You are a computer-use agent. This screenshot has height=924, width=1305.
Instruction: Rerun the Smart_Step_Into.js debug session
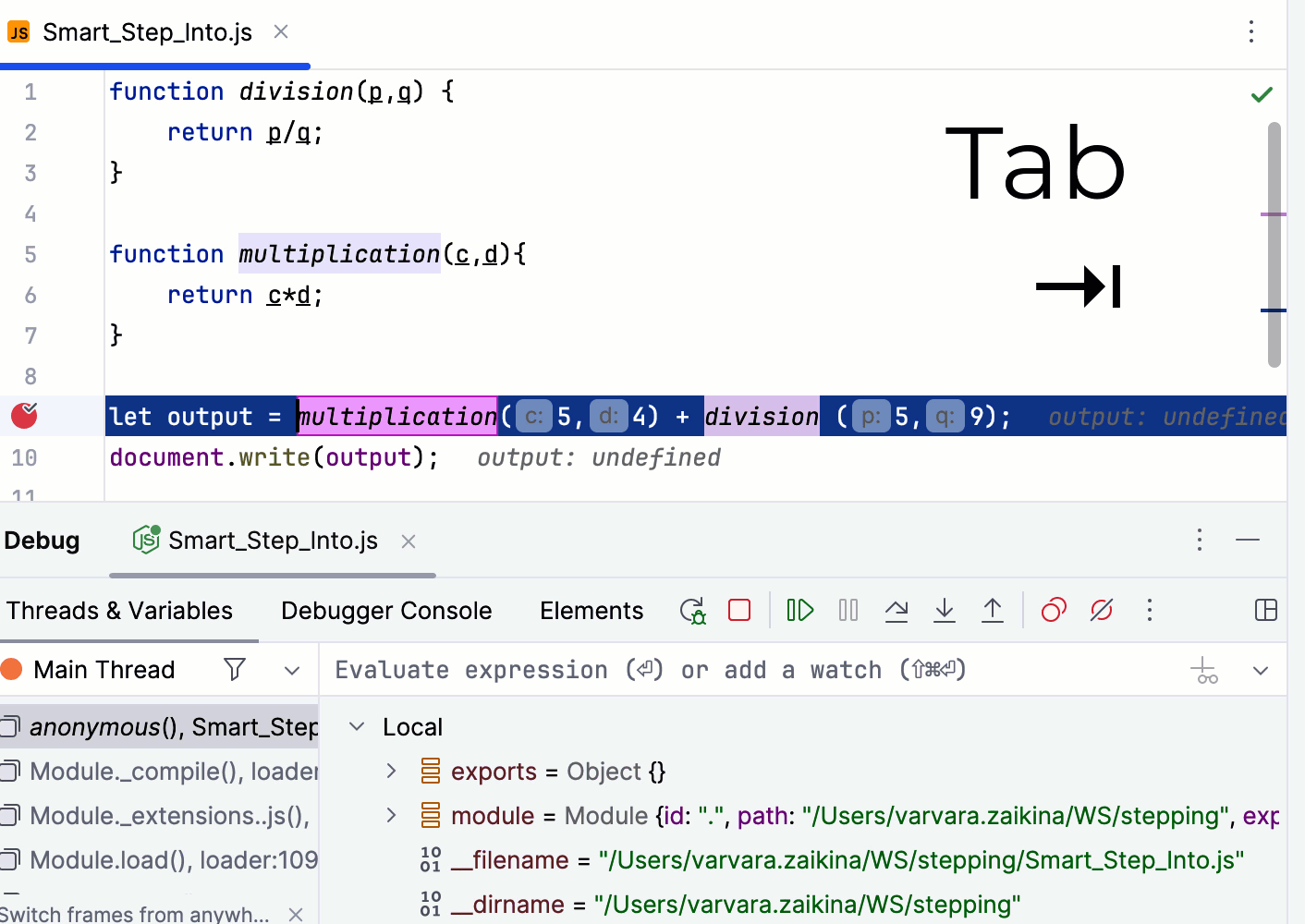(x=691, y=610)
